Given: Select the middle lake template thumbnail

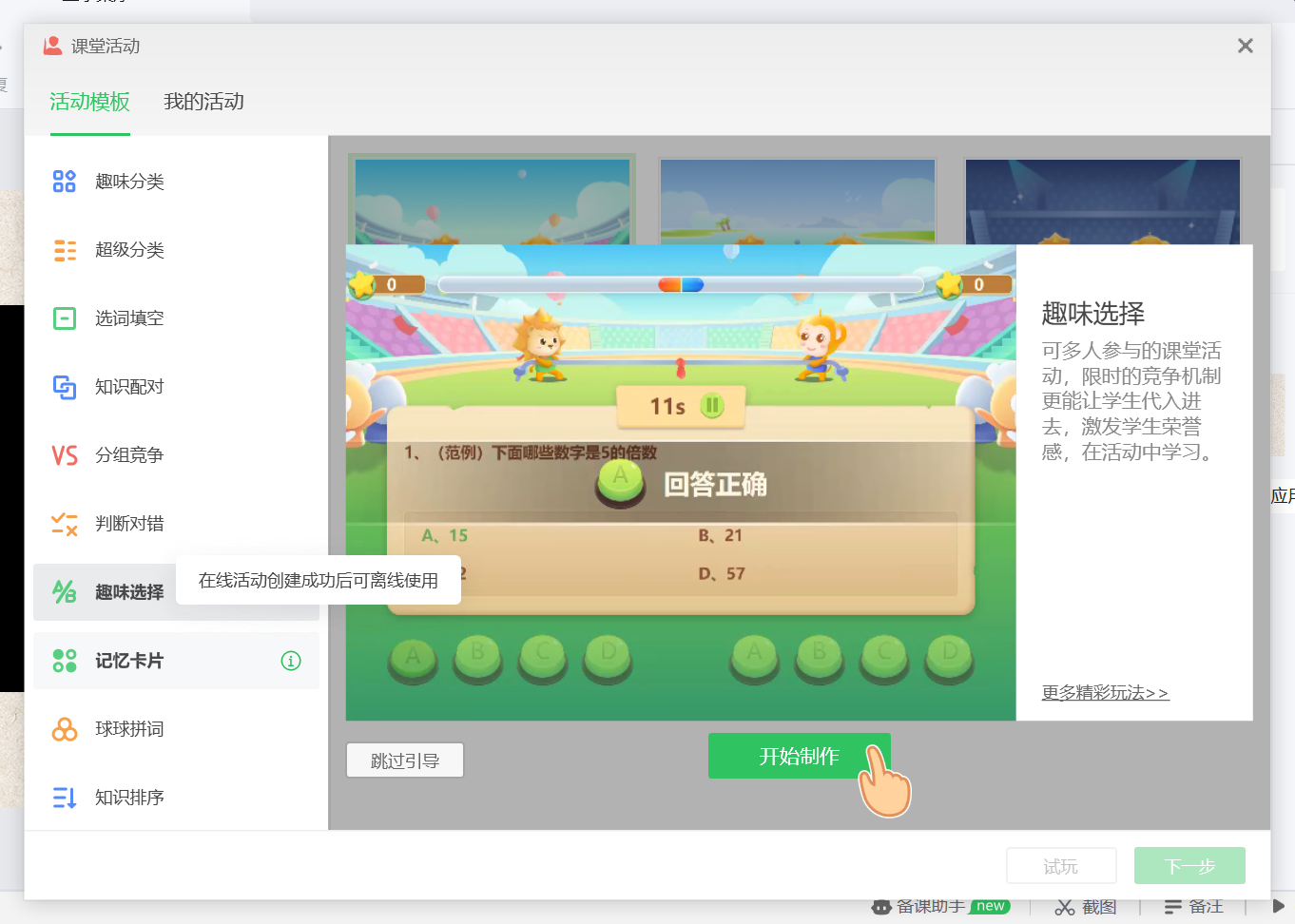Looking at the screenshot, I should click(x=798, y=200).
